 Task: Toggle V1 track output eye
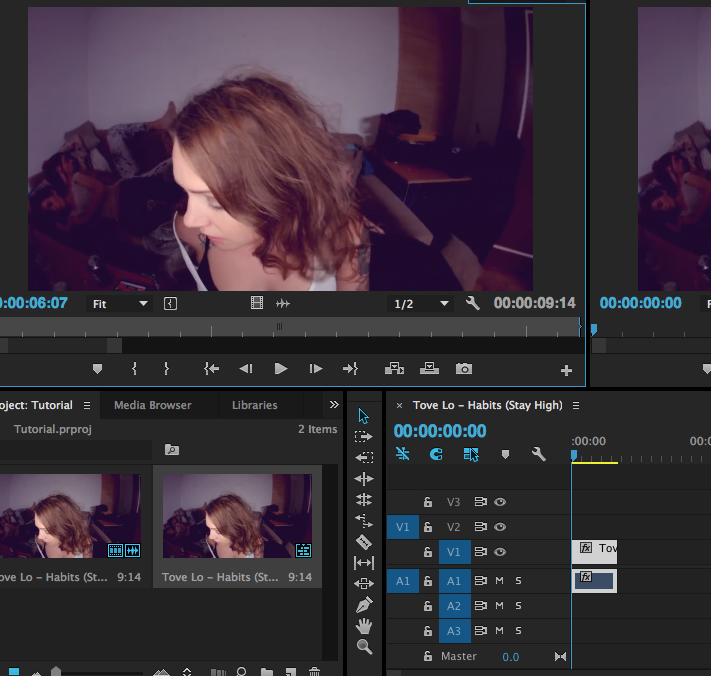click(x=500, y=552)
